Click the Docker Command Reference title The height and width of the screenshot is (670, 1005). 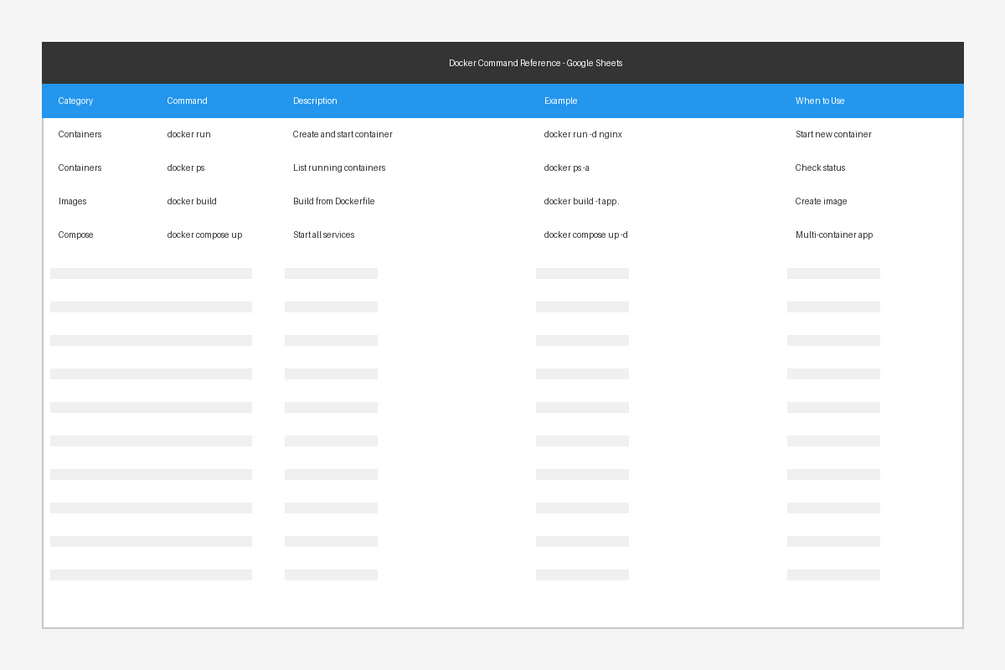535,63
